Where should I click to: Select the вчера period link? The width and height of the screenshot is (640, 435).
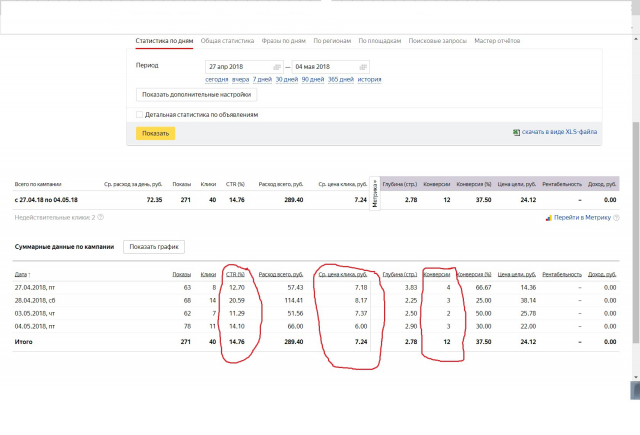[x=240, y=80]
